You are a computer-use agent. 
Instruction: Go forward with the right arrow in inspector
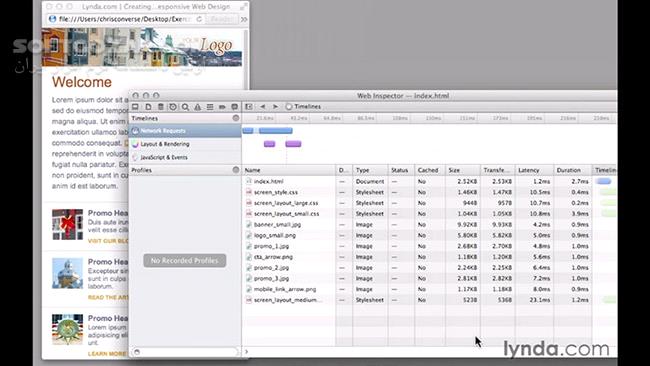tap(275, 107)
